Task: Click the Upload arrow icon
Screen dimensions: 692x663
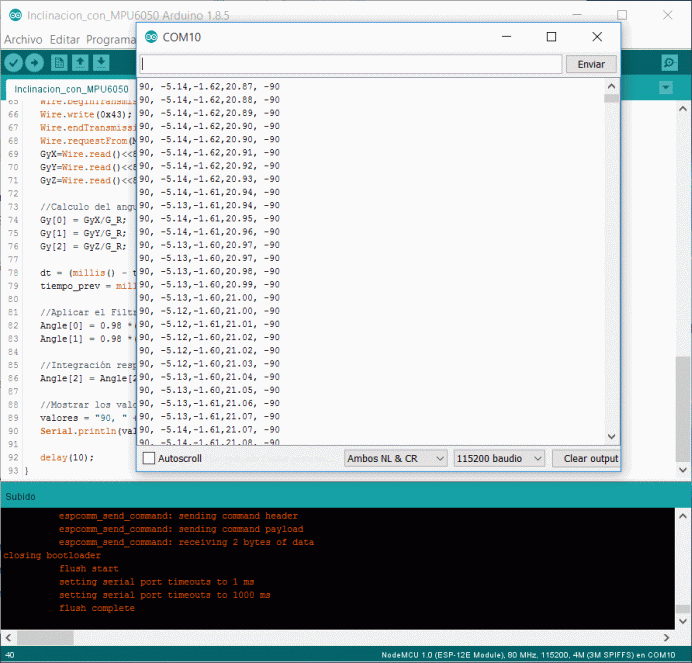Action: [36, 63]
